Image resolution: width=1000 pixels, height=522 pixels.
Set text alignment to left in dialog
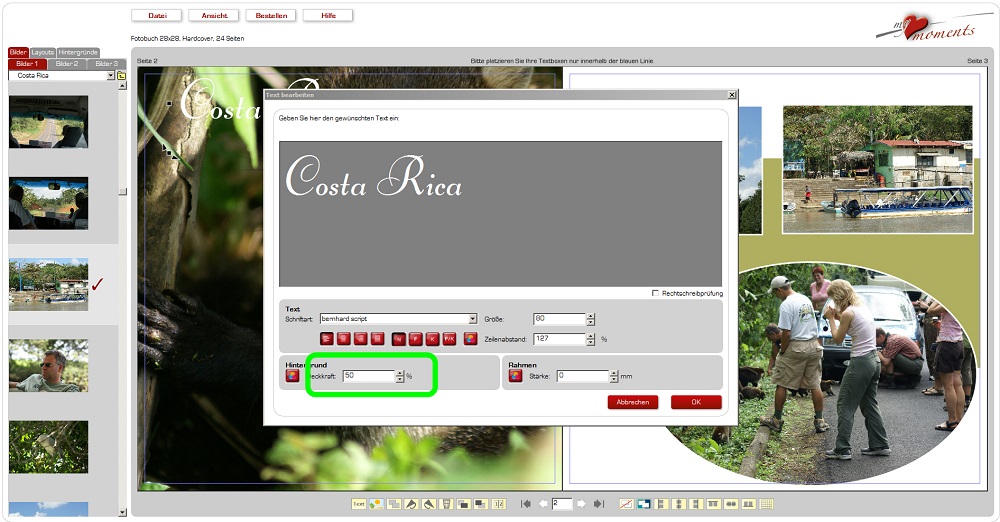click(x=327, y=338)
